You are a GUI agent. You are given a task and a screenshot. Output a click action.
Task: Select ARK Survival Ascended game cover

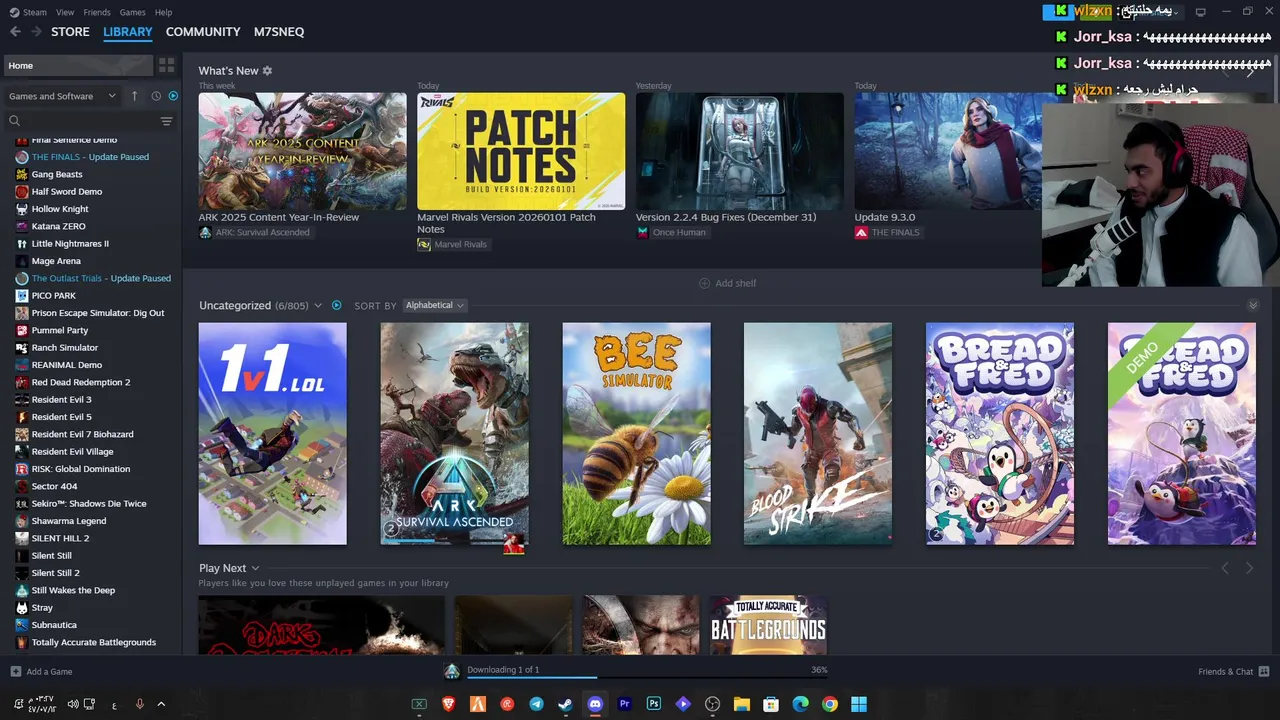click(454, 433)
